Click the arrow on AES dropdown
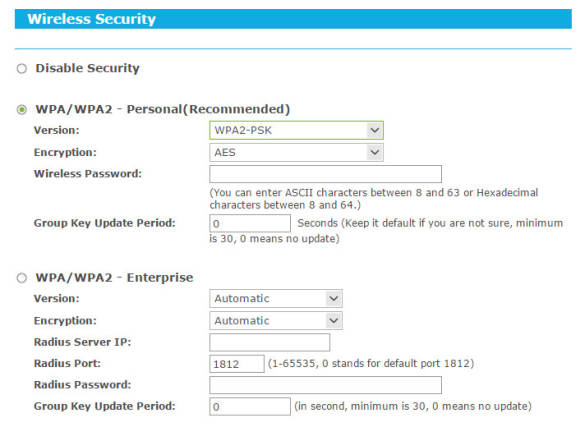This screenshot has height=427, width=580. 375,152
